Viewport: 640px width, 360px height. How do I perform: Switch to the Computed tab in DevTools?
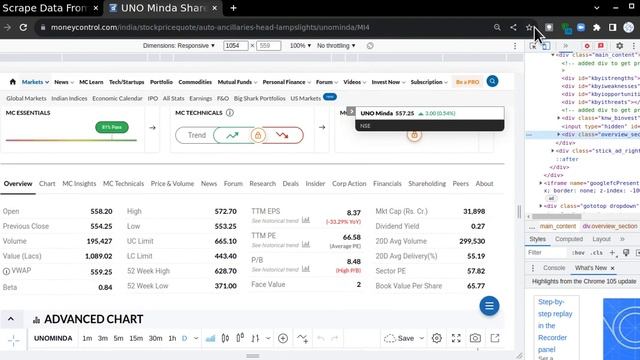pos(569,239)
